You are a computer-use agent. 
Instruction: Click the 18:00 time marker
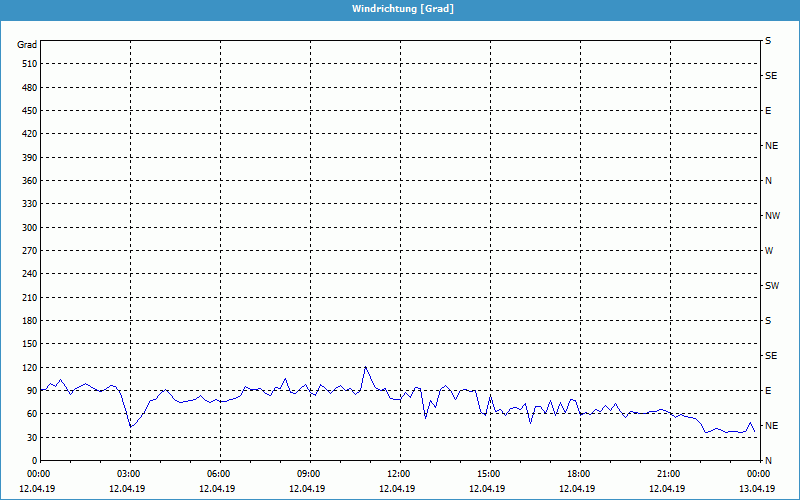click(x=579, y=474)
